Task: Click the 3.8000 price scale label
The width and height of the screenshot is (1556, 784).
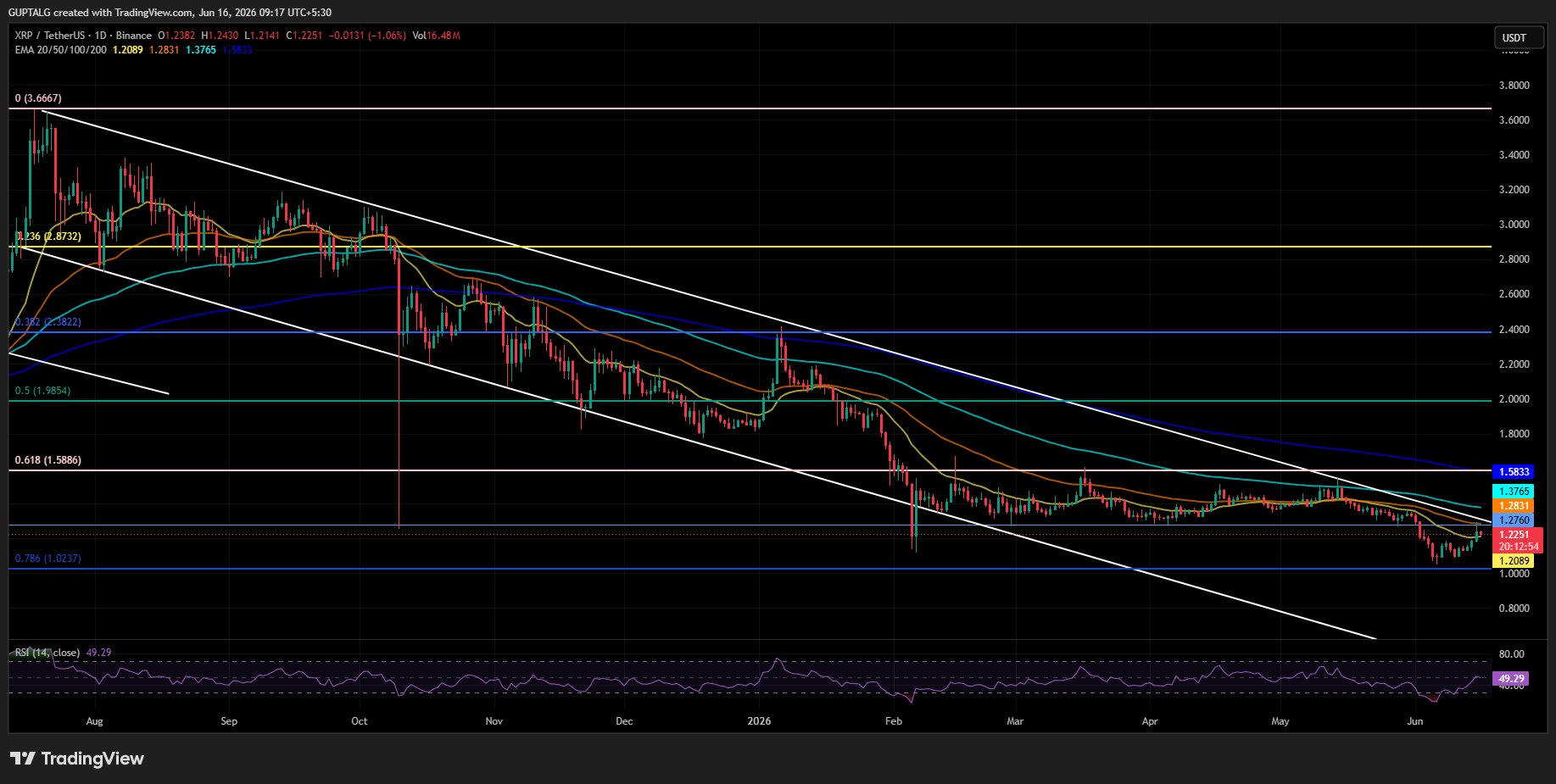Action: click(x=1514, y=86)
